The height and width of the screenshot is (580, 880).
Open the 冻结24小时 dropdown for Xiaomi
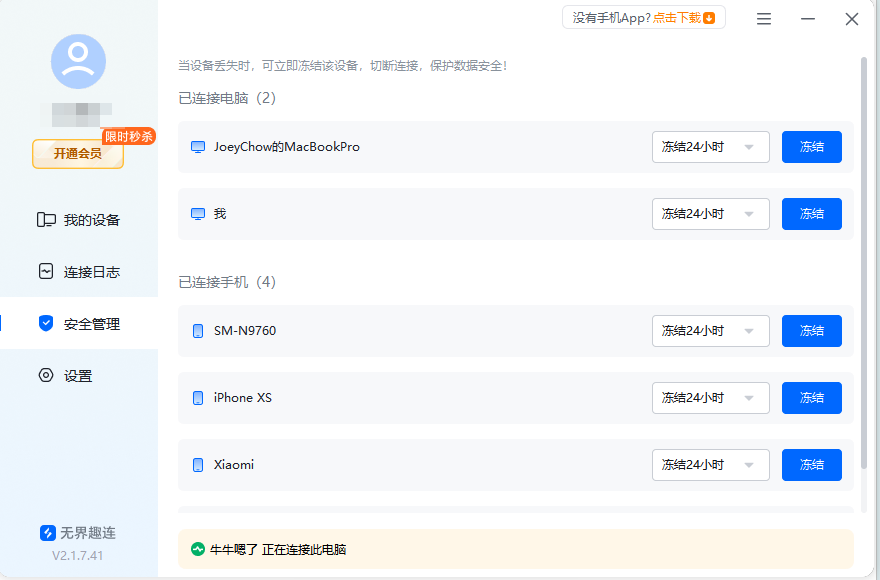click(x=710, y=464)
